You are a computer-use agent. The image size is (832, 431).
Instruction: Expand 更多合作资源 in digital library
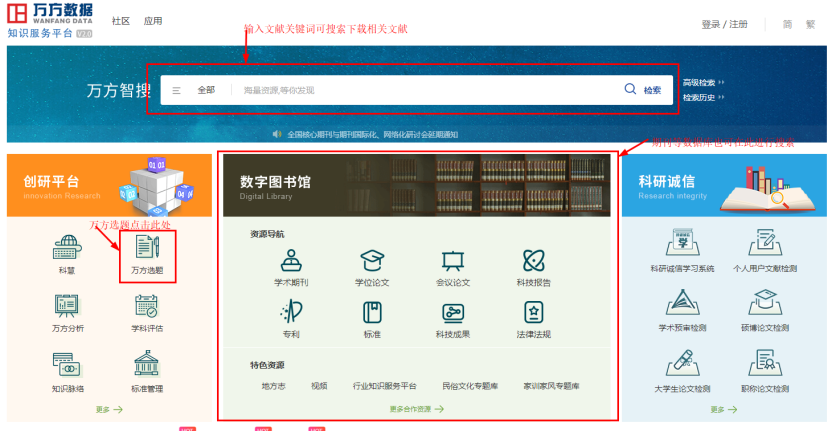point(414,409)
